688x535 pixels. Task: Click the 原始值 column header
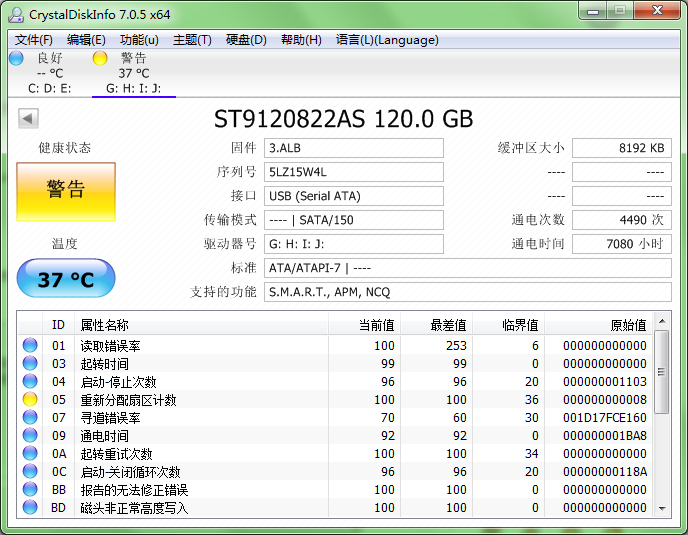click(598, 325)
